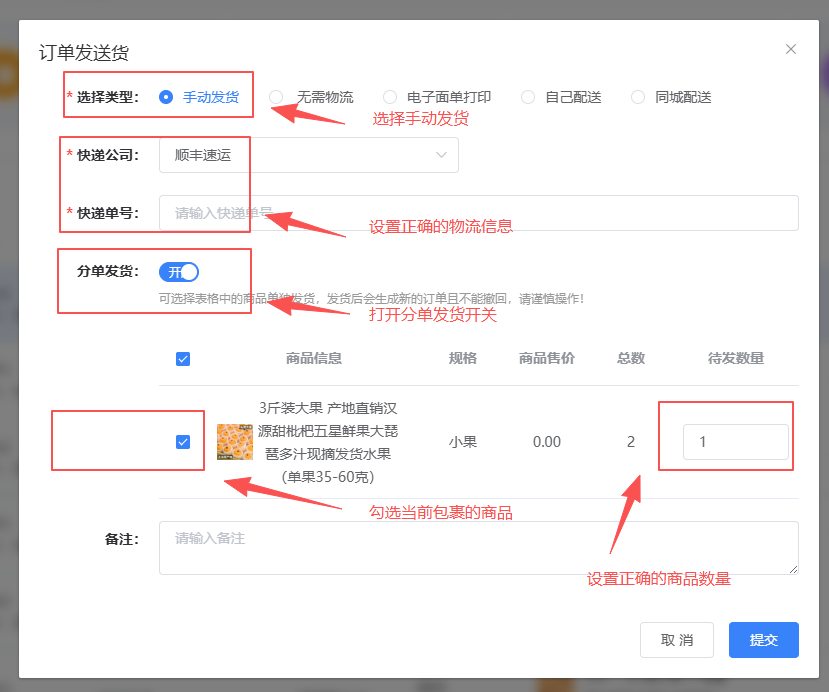Turn off the 分单发货 switch
Screen dimensions: 829x692
[x=179, y=272]
